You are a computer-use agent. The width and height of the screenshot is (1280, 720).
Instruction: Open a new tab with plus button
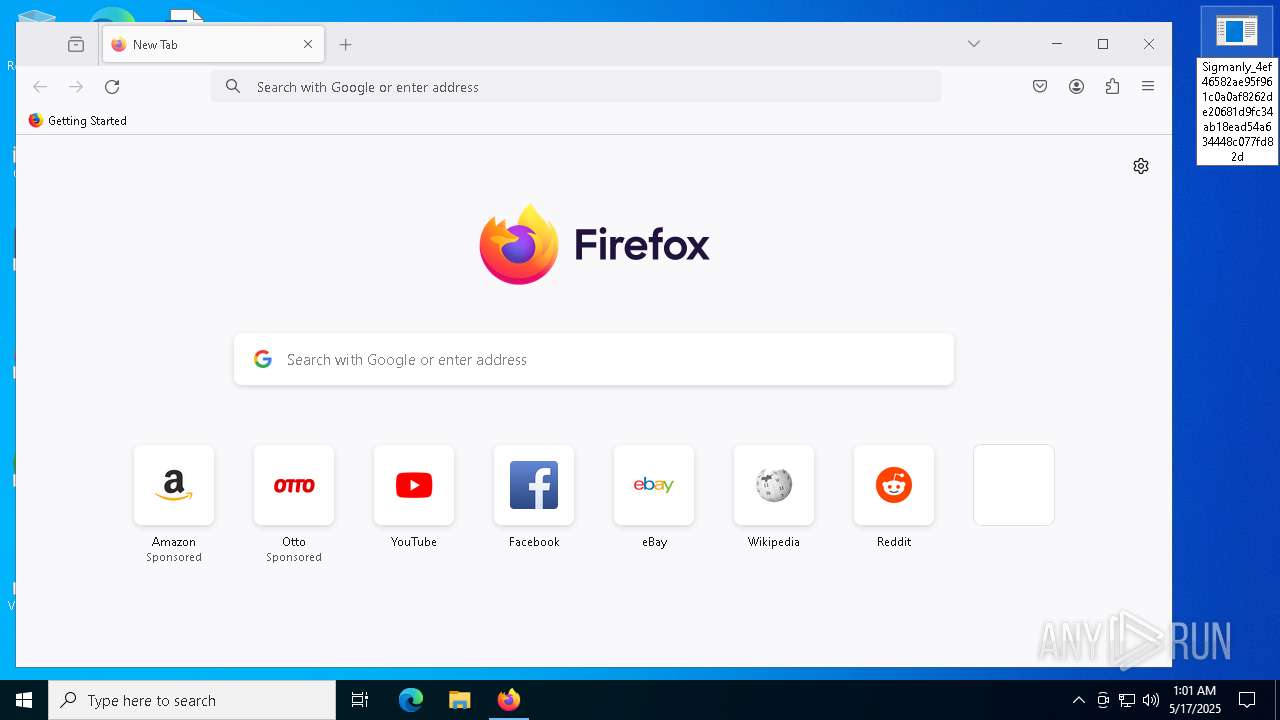345,44
